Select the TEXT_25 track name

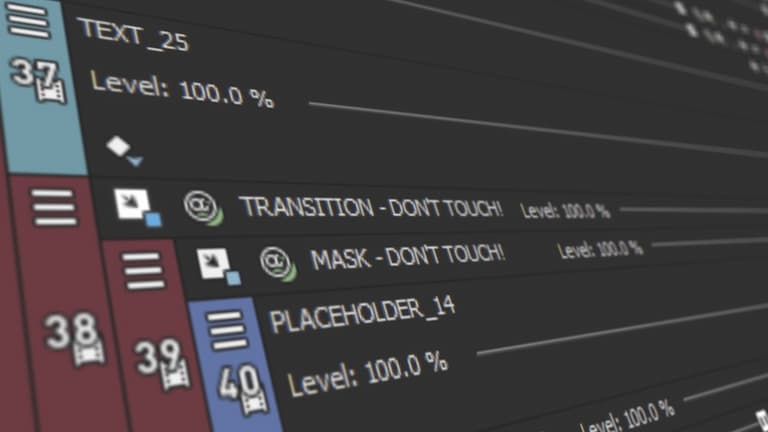[x=133, y=34]
